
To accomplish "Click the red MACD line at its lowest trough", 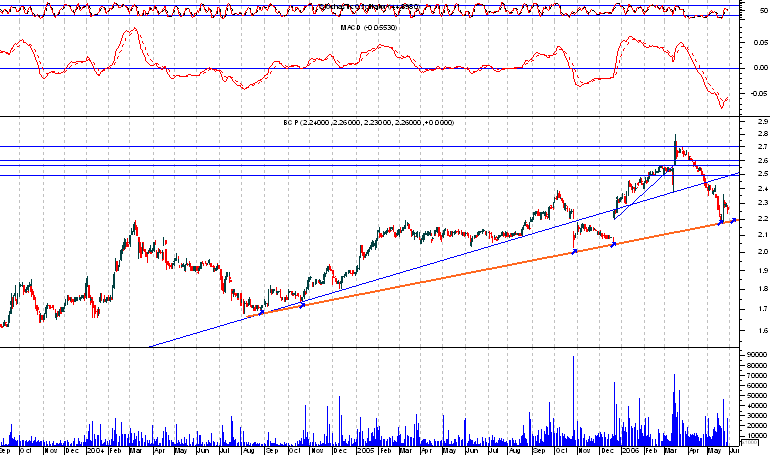I will 721,107.
